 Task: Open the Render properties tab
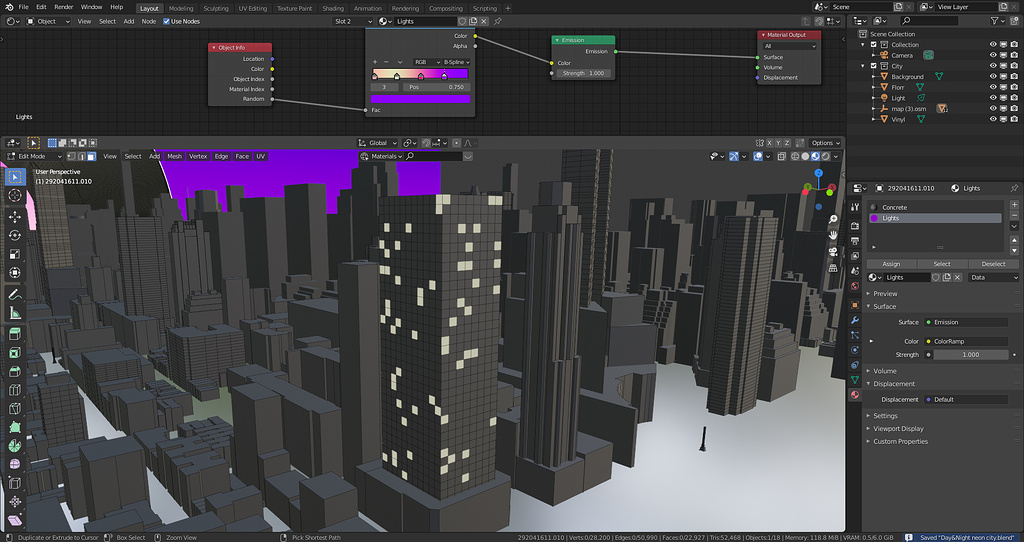[855, 226]
